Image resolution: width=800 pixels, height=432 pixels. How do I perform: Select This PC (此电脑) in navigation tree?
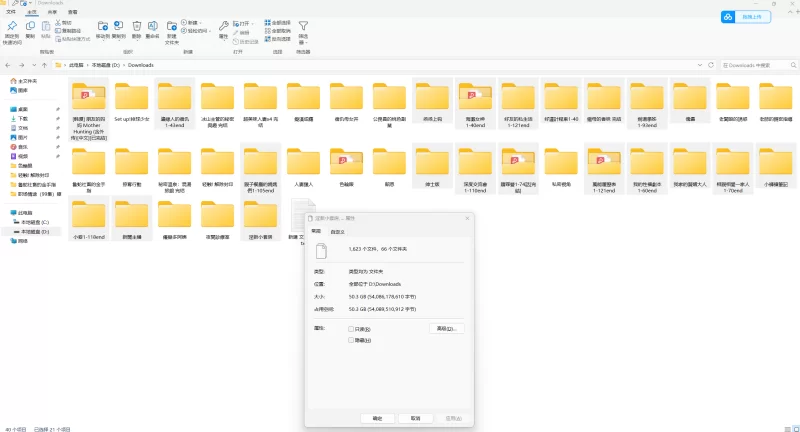point(21,213)
